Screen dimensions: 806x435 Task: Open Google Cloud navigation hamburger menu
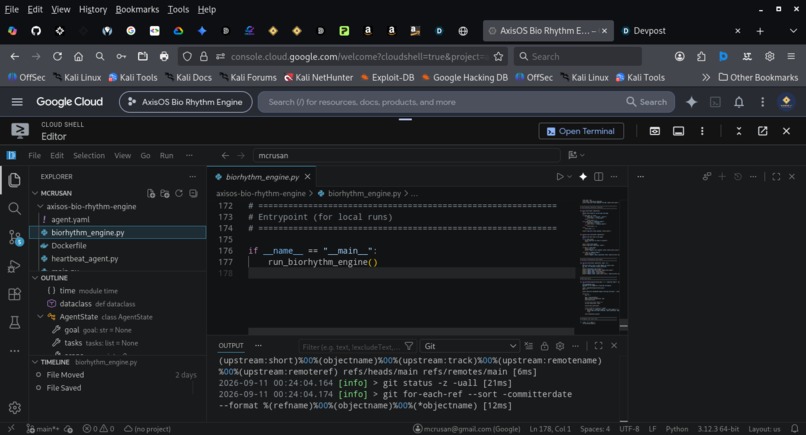pyautogui.click(x=17, y=102)
